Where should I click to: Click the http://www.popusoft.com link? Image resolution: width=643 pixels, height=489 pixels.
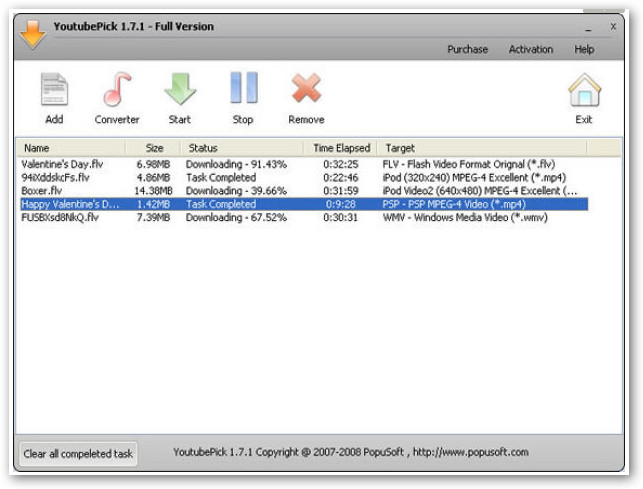471,452
